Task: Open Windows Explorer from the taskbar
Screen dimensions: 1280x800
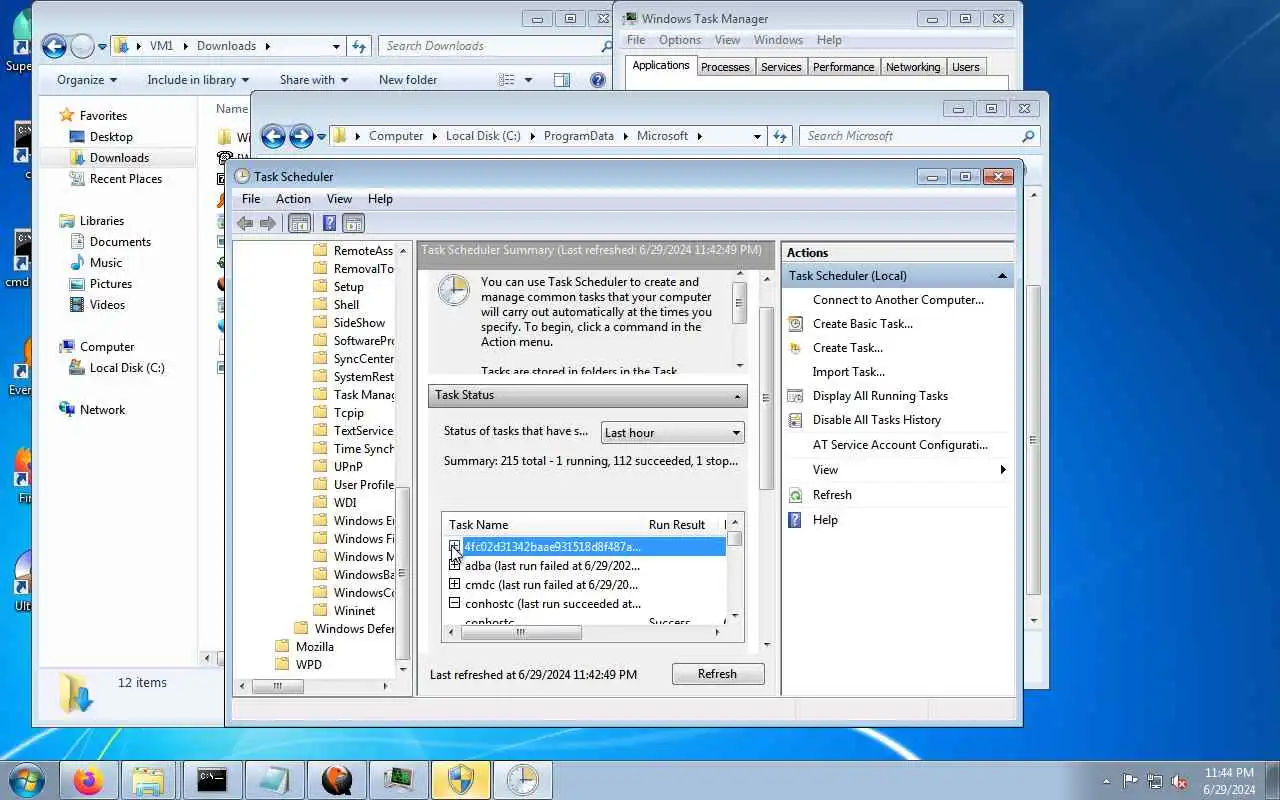Action: pos(148,780)
